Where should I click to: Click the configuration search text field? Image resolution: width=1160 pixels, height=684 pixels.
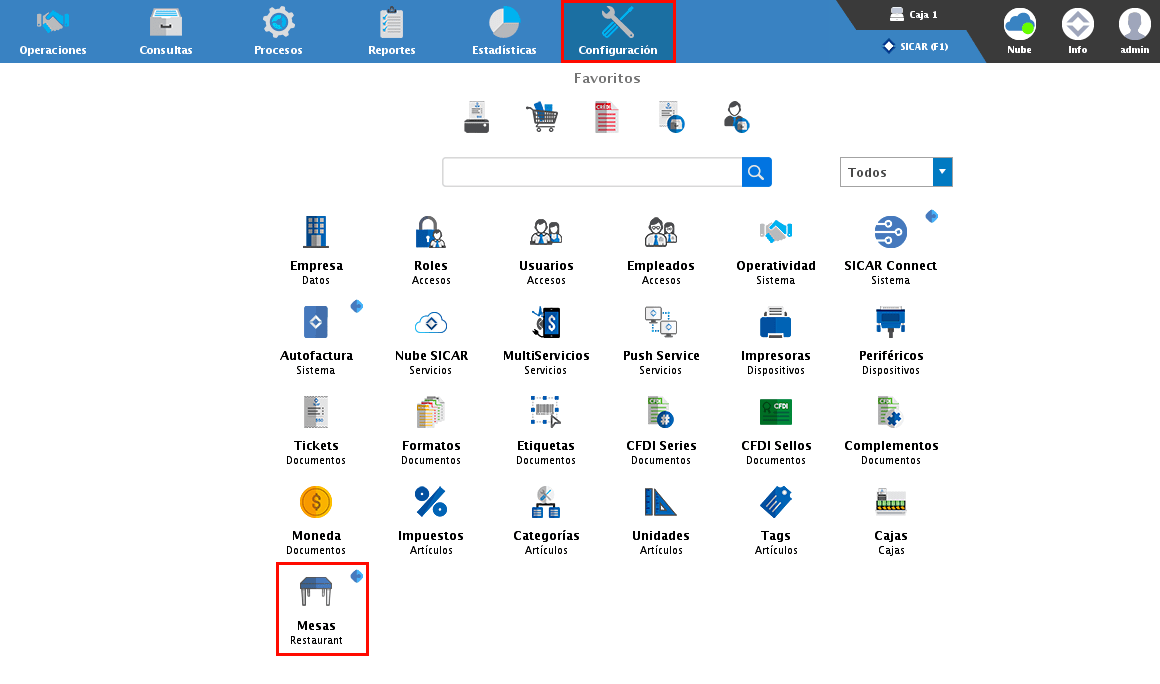coord(592,172)
